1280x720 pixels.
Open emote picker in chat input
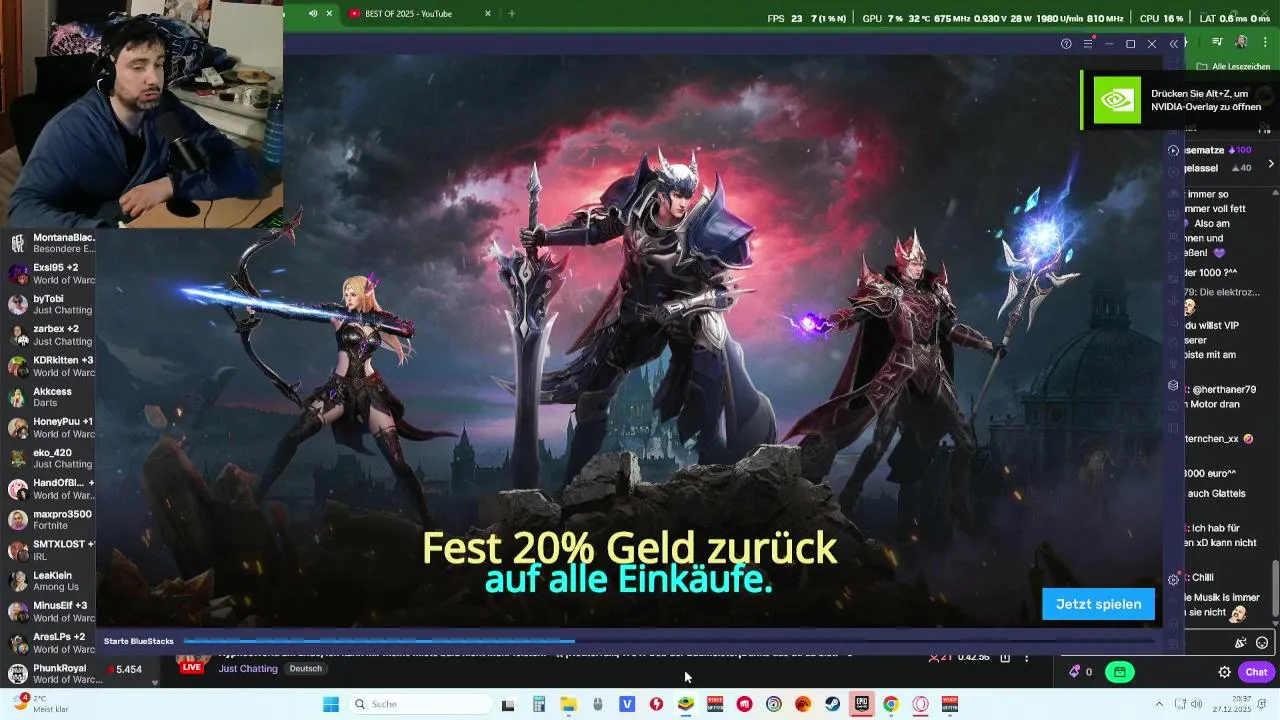click(1262, 643)
